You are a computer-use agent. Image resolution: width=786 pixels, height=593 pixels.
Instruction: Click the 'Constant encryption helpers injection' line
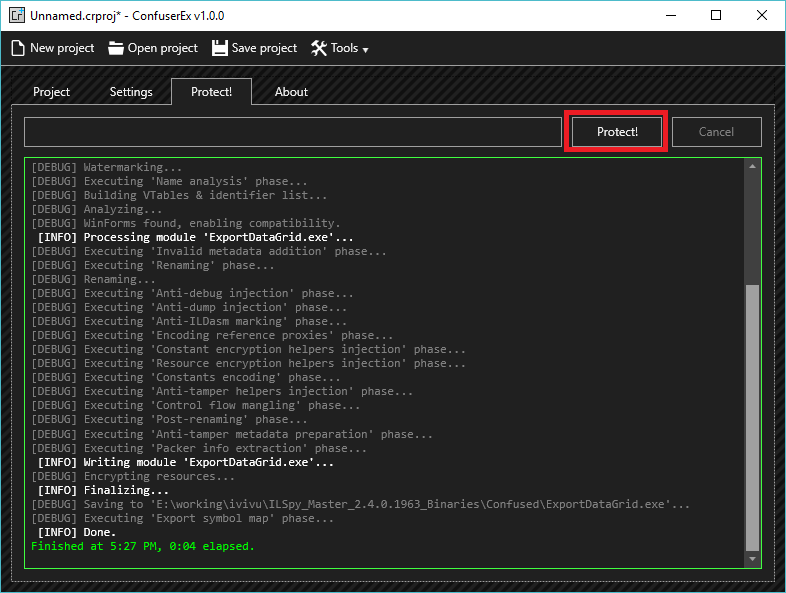pos(249,349)
